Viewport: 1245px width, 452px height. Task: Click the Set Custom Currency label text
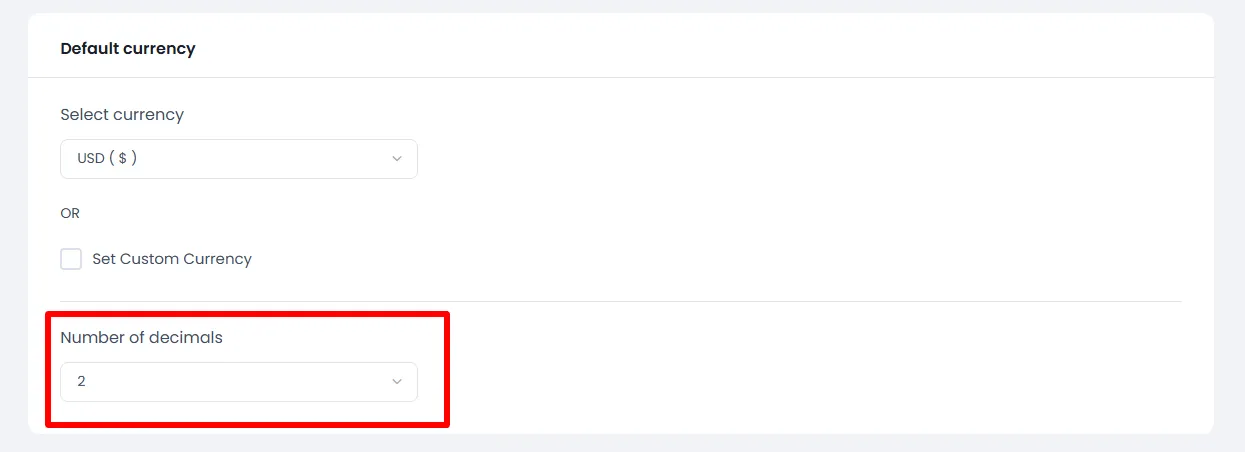pyautogui.click(x=172, y=259)
